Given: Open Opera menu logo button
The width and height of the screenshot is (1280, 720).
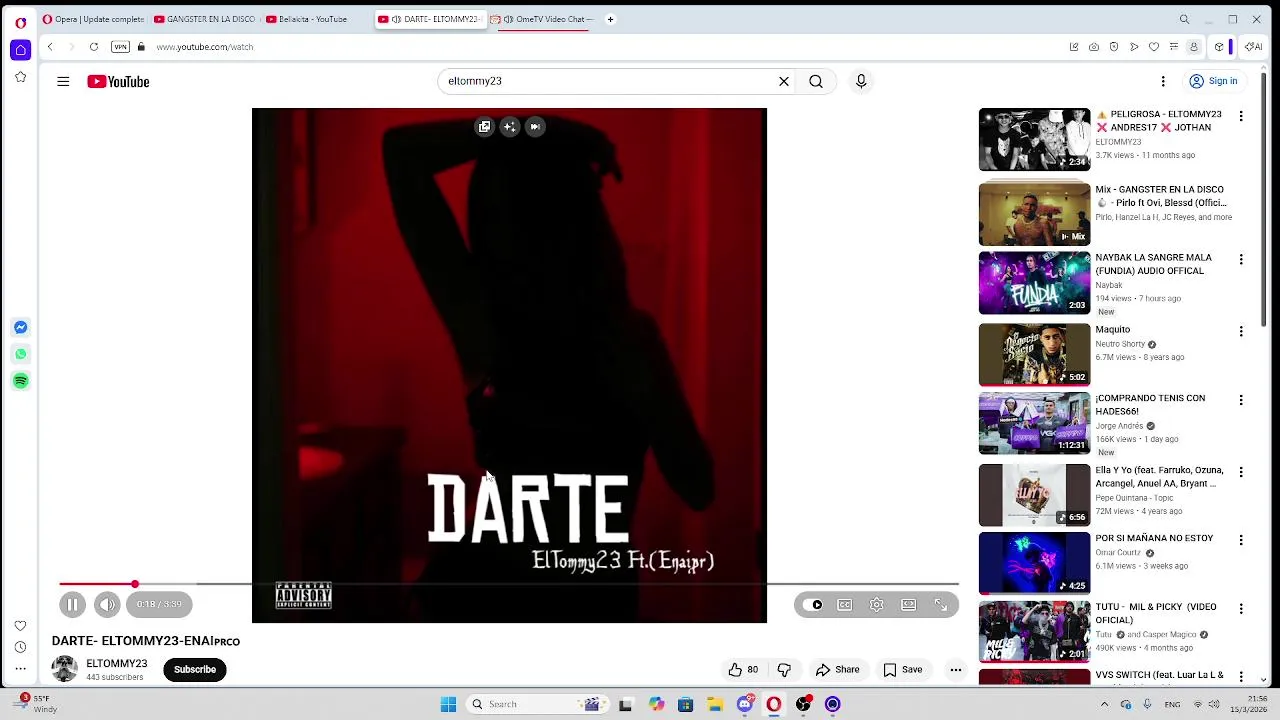Looking at the screenshot, I should pos(20,22).
